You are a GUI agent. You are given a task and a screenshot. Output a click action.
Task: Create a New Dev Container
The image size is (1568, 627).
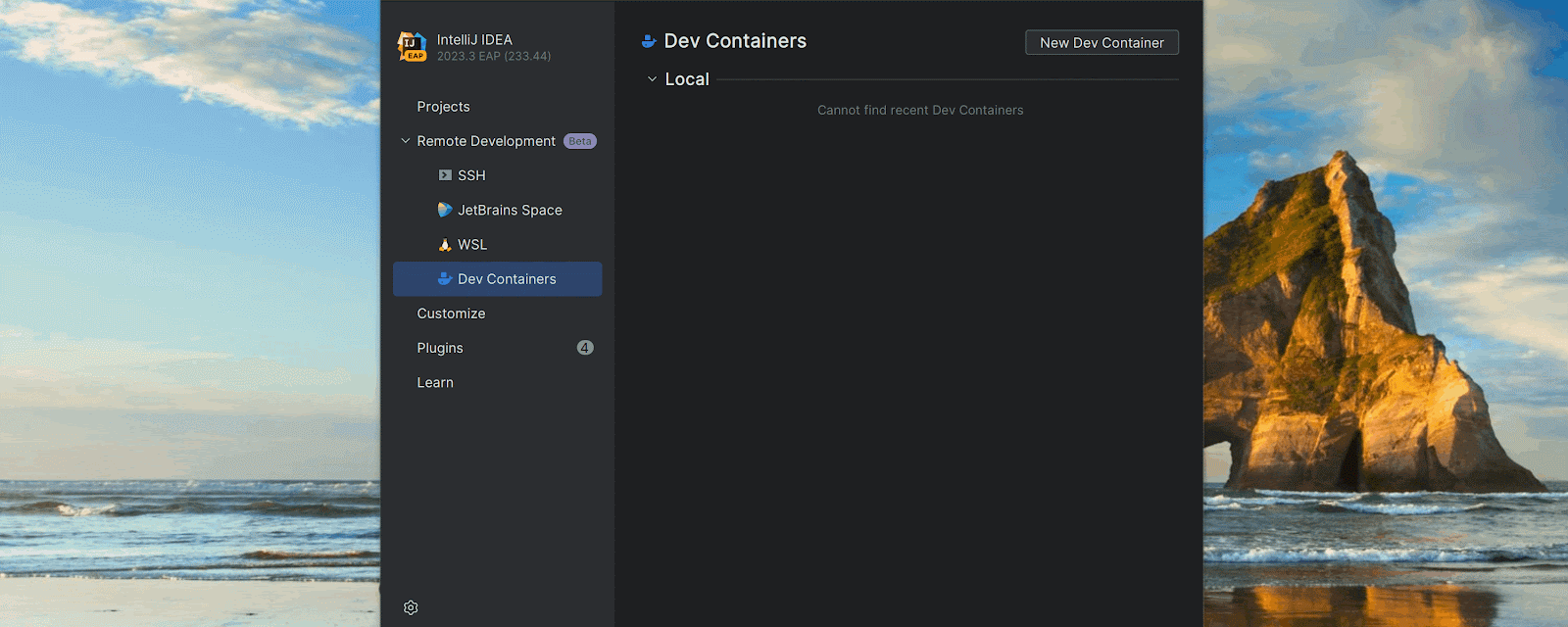pyautogui.click(x=1102, y=42)
